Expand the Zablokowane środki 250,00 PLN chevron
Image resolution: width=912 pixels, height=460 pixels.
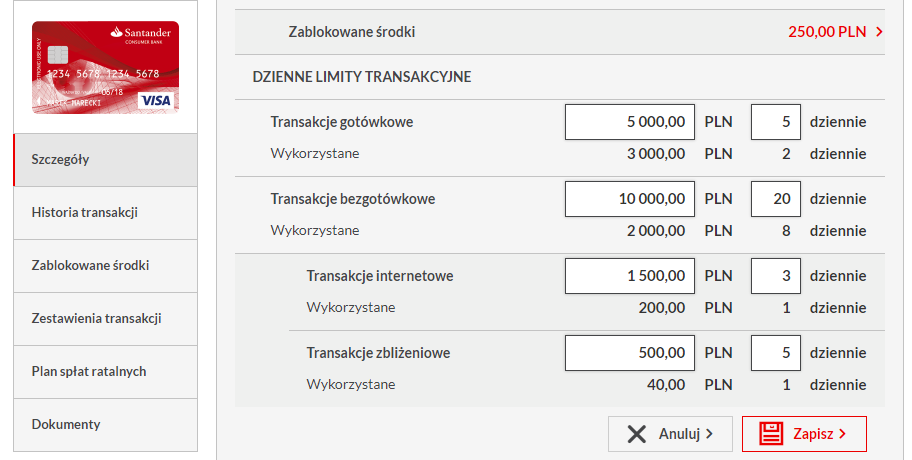tap(879, 32)
